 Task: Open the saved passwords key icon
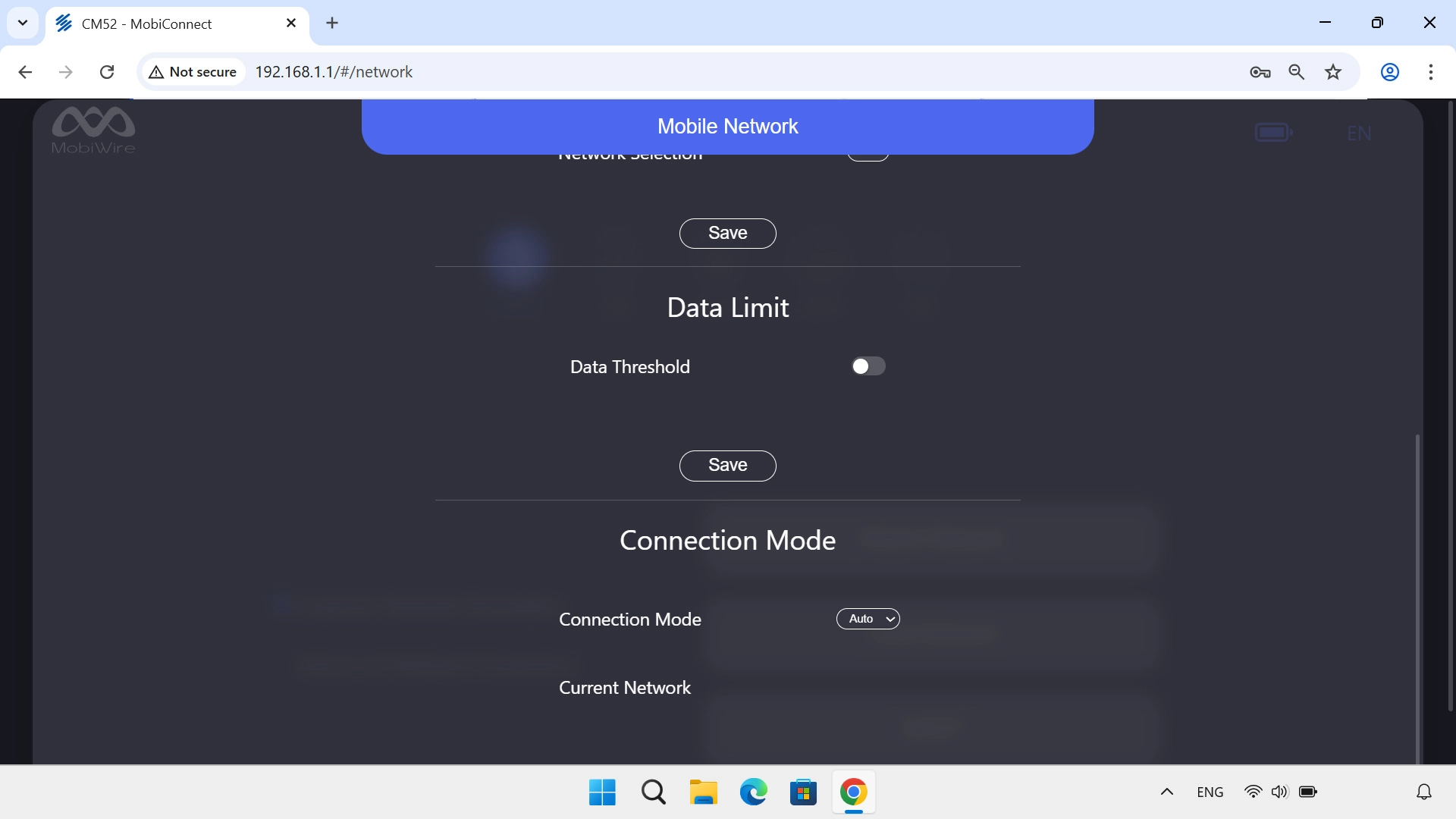(1260, 72)
